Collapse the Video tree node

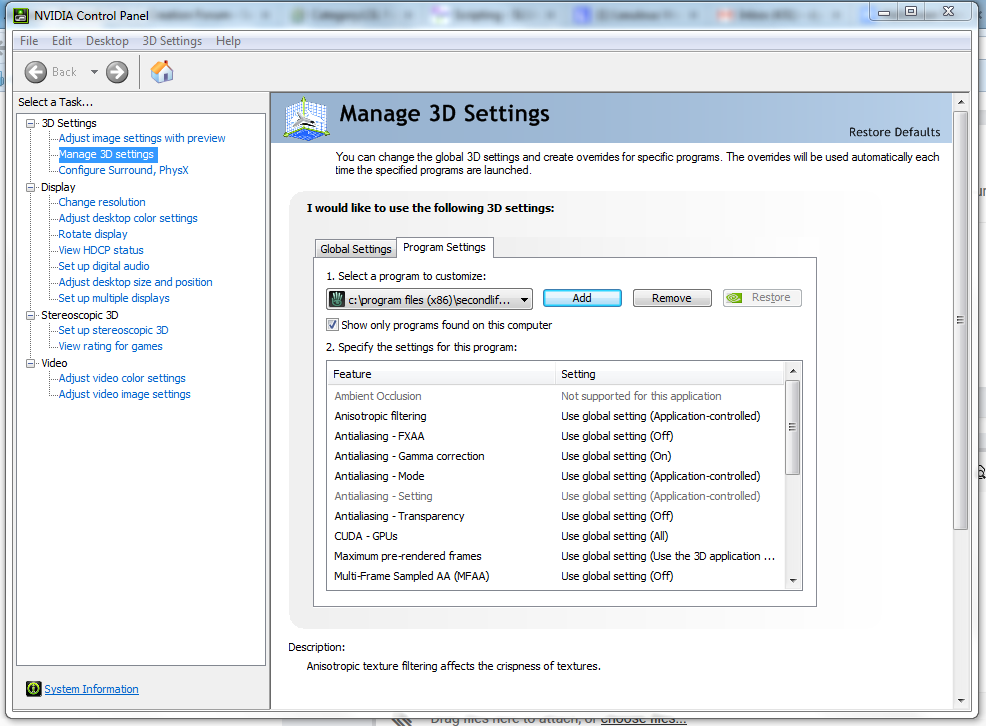30,363
